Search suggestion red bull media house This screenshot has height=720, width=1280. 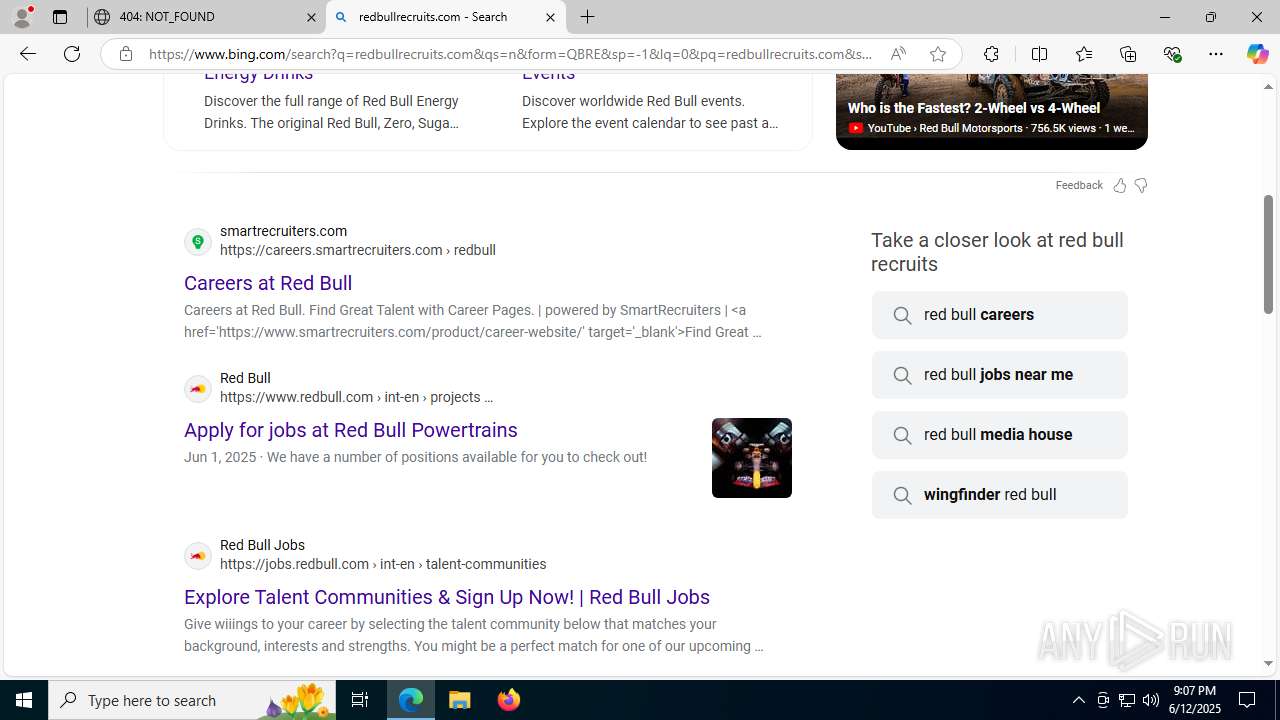point(999,435)
